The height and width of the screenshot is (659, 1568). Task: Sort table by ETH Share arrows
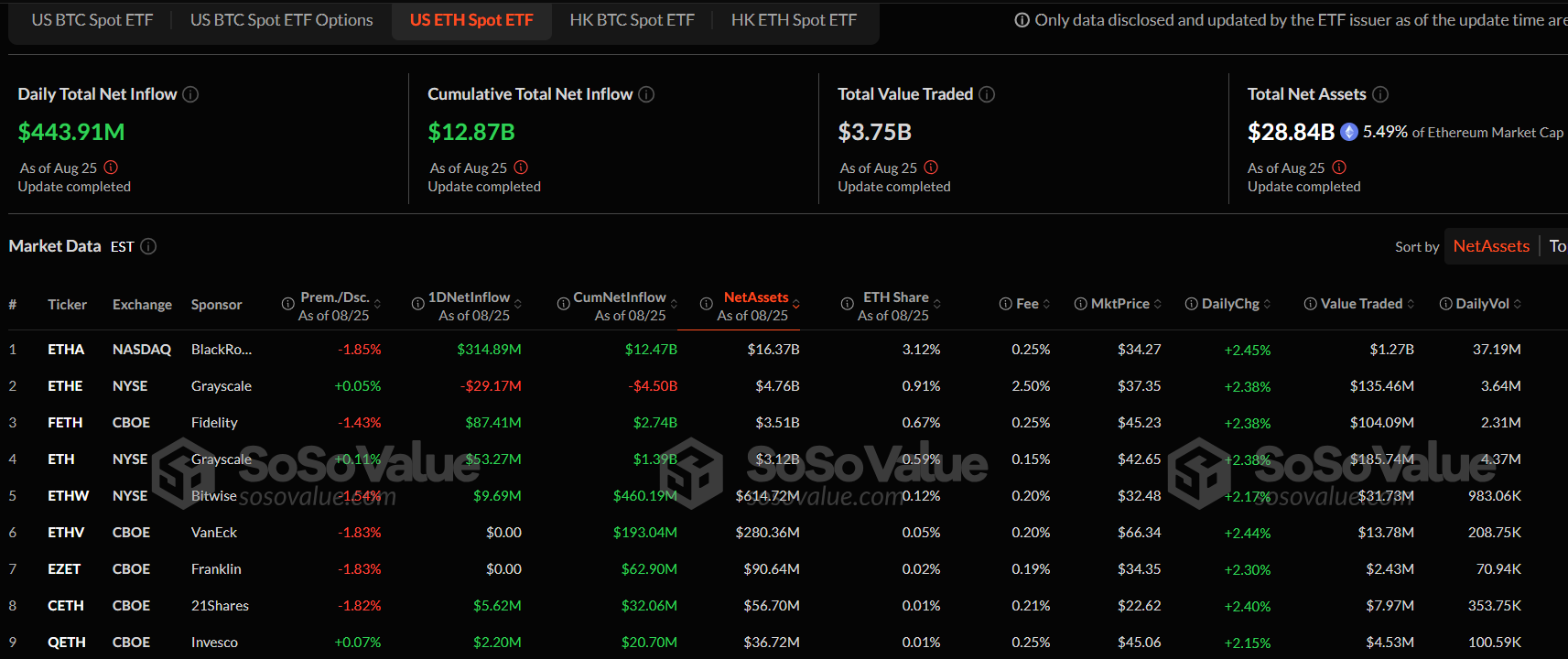click(x=937, y=304)
